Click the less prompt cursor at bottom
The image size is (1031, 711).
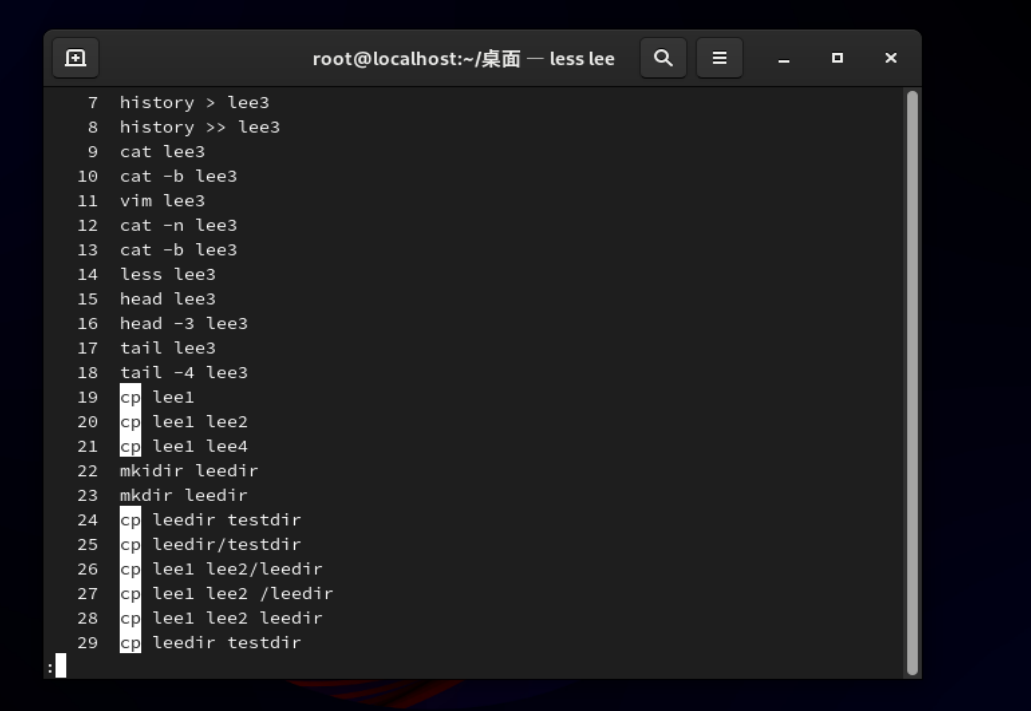pyautogui.click(x=60, y=666)
